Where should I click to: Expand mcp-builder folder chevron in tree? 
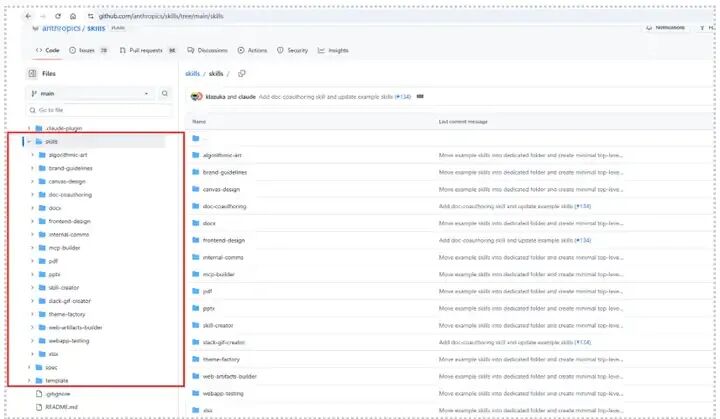[x=33, y=248]
